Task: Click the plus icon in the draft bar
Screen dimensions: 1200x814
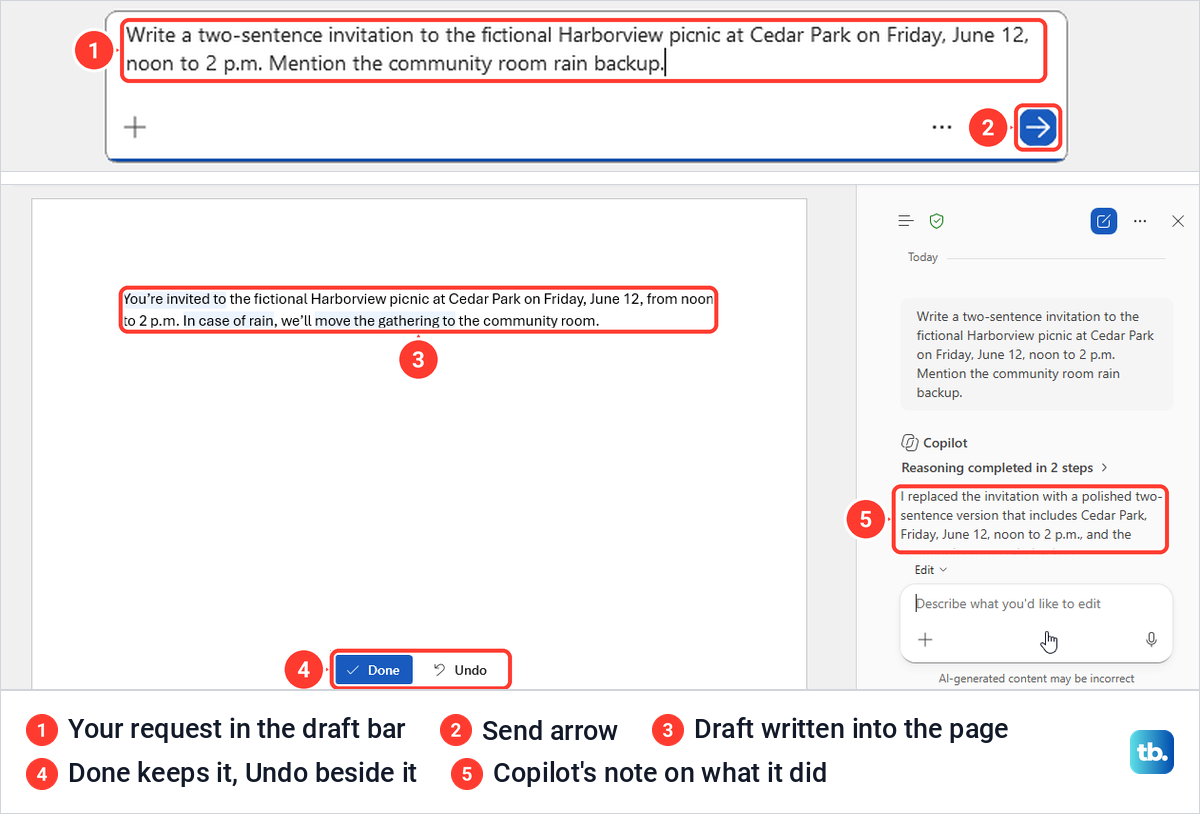Action: click(134, 127)
